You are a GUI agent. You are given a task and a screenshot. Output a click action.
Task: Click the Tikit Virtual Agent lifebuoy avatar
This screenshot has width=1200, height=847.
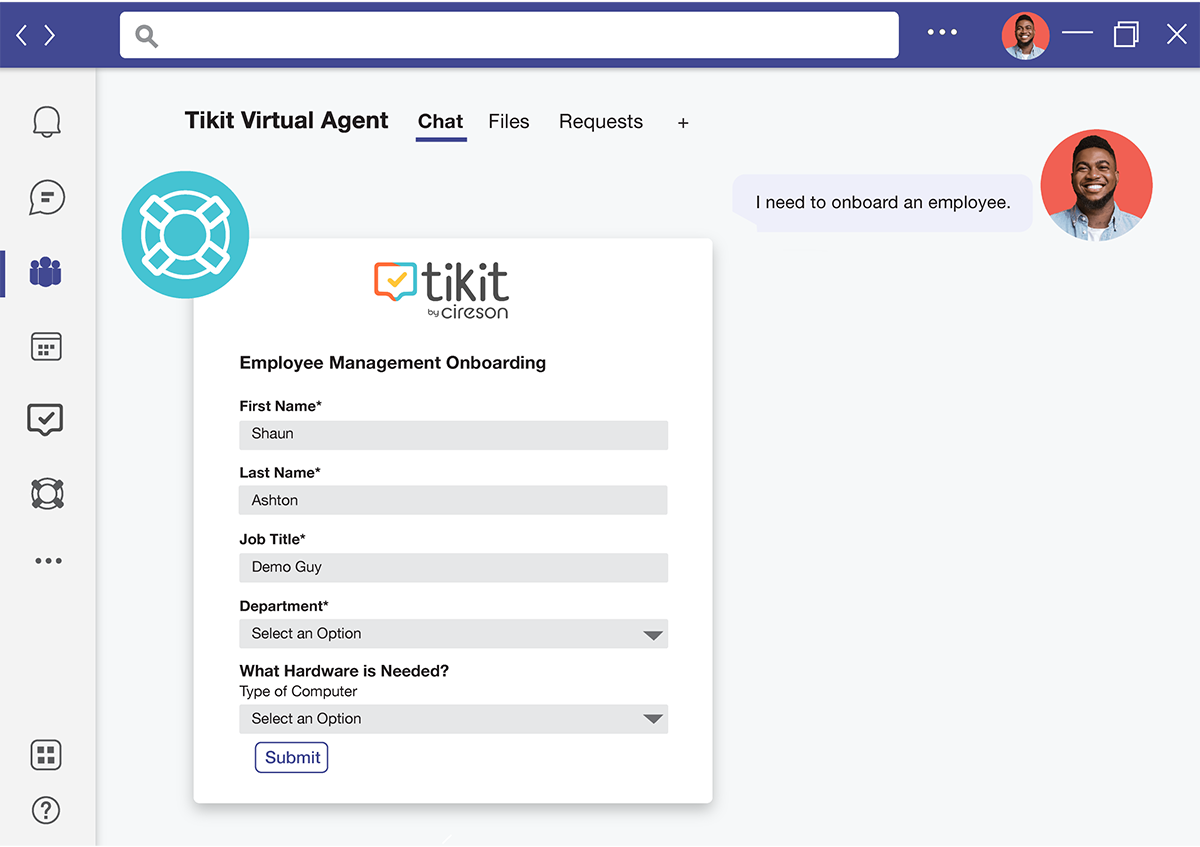pos(185,234)
